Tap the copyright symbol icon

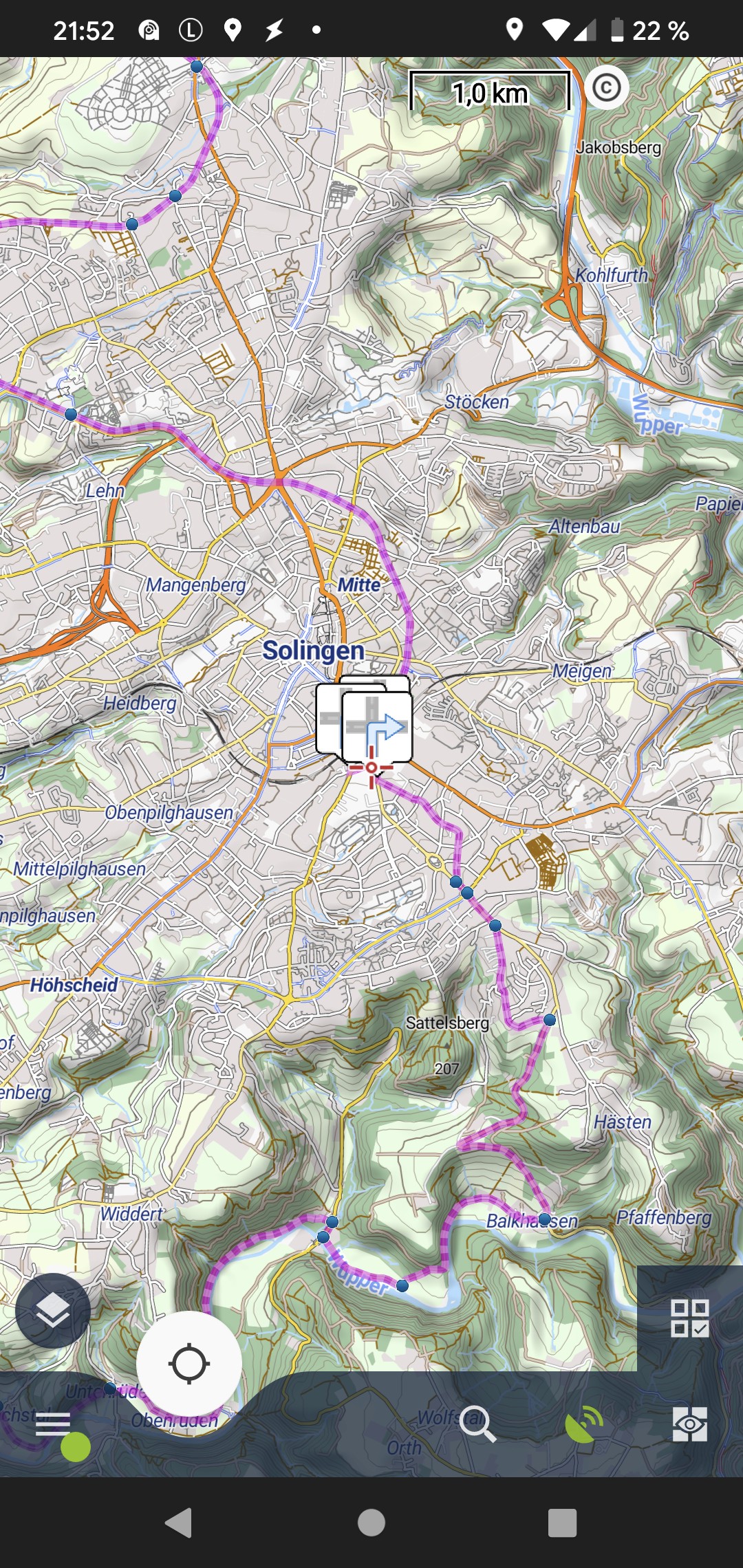point(606,88)
